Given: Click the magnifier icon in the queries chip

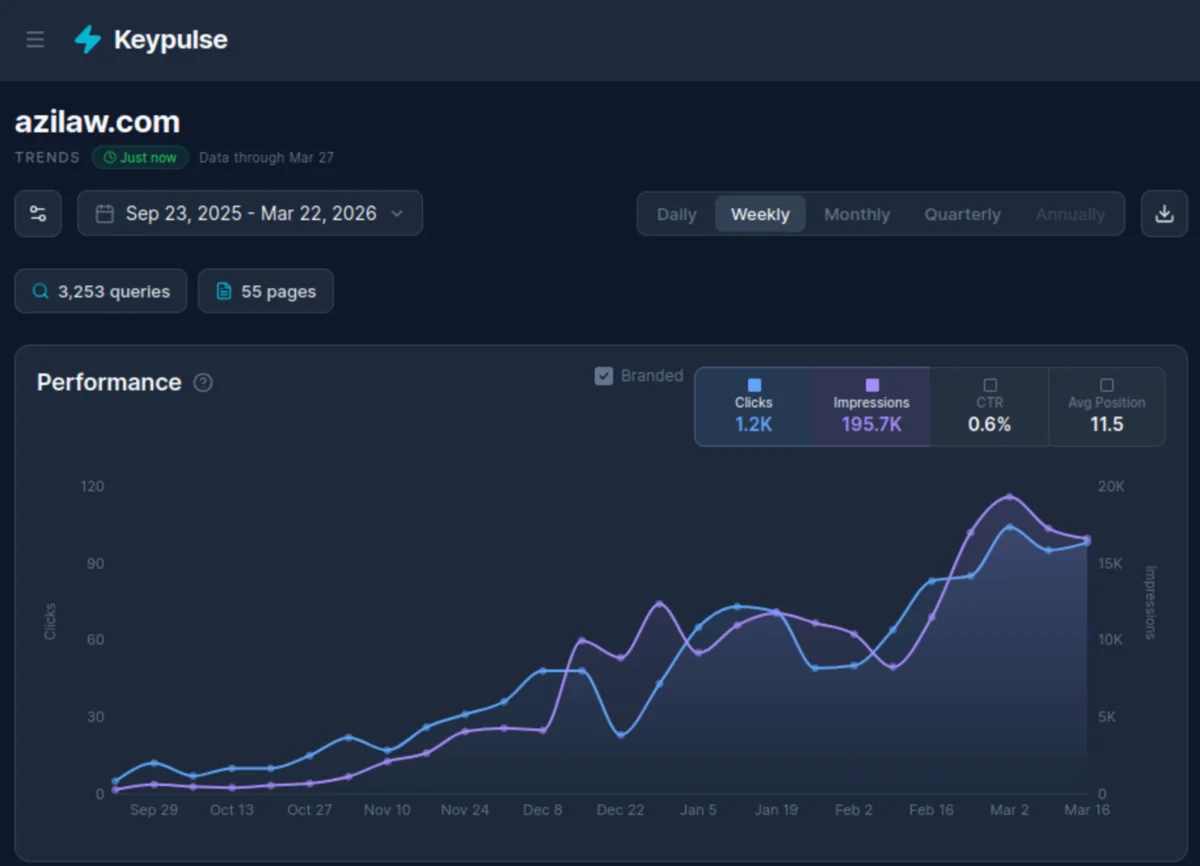Looking at the screenshot, I should (x=40, y=291).
